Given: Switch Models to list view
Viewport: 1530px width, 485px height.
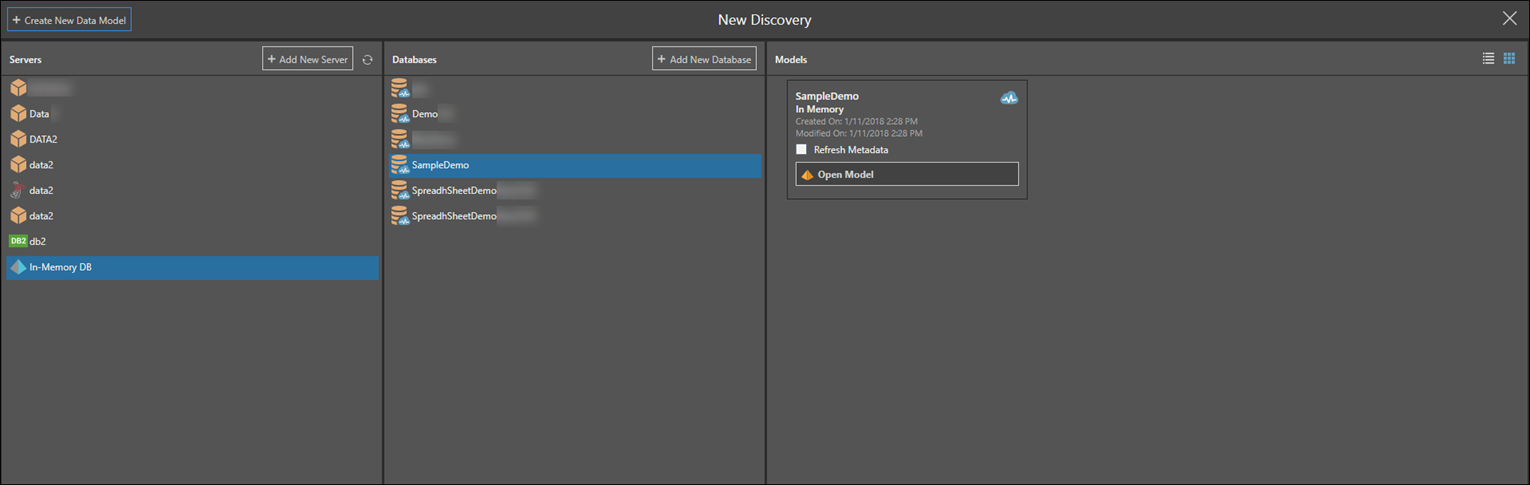Looking at the screenshot, I should [x=1488, y=59].
